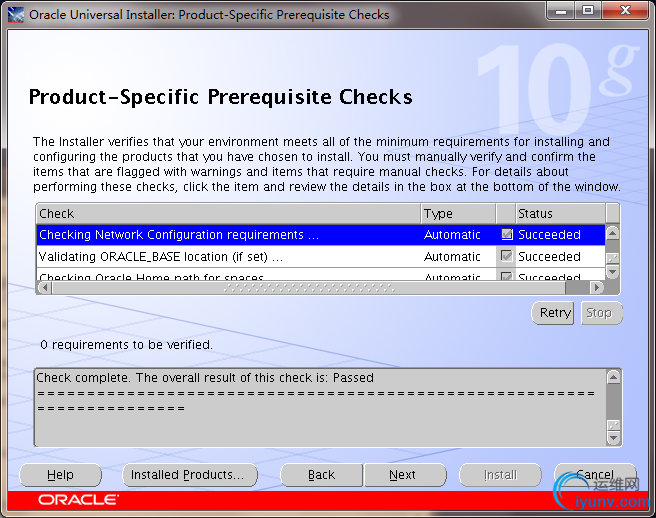Toggle checkbox for Checking Network Configuration requirements
This screenshot has width=656, height=518.
point(507,235)
